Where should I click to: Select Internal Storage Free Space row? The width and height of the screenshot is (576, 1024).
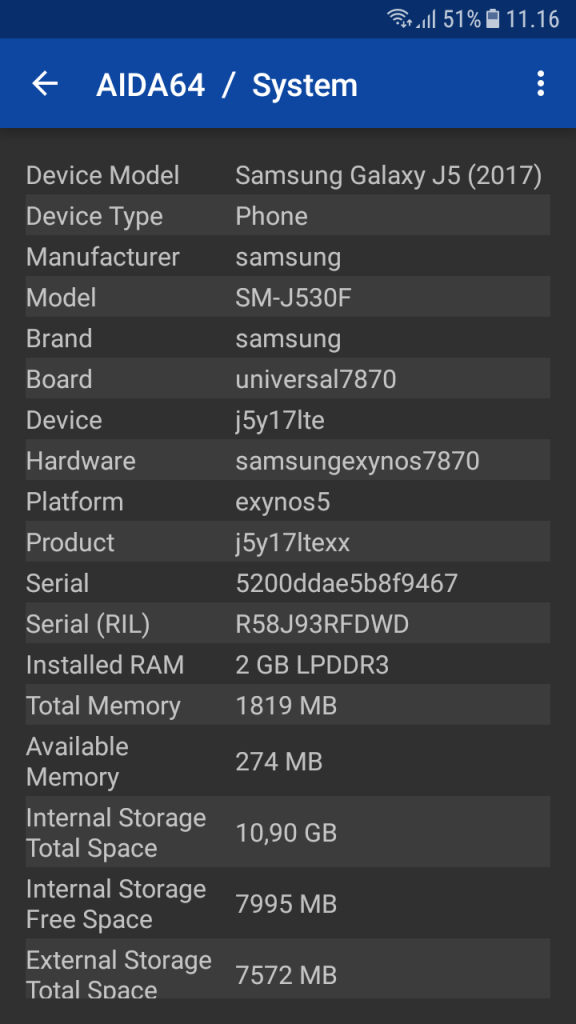[x=287, y=903]
